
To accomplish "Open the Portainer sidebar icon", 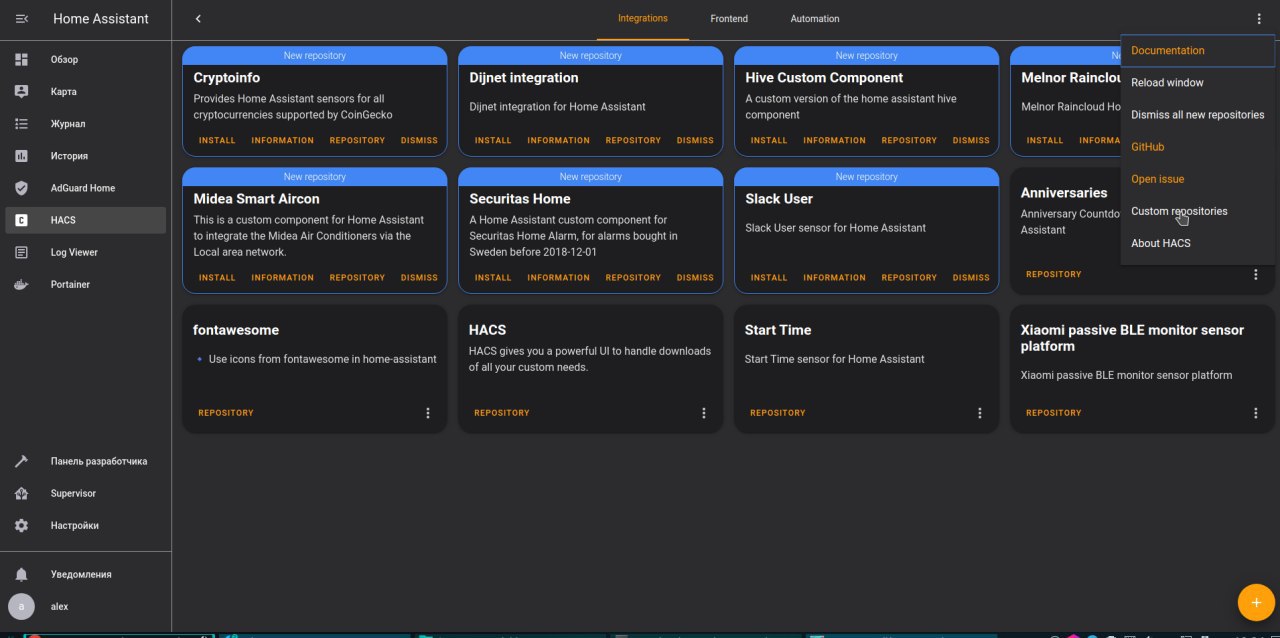I will point(22,284).
